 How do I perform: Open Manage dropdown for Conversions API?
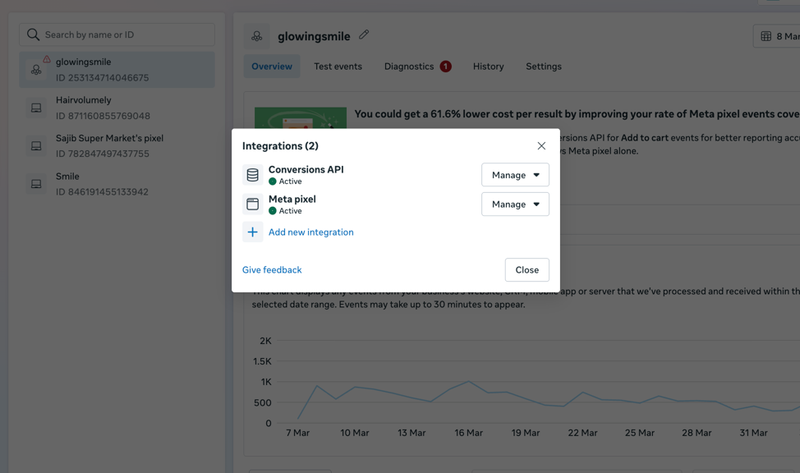pos(515,175)
